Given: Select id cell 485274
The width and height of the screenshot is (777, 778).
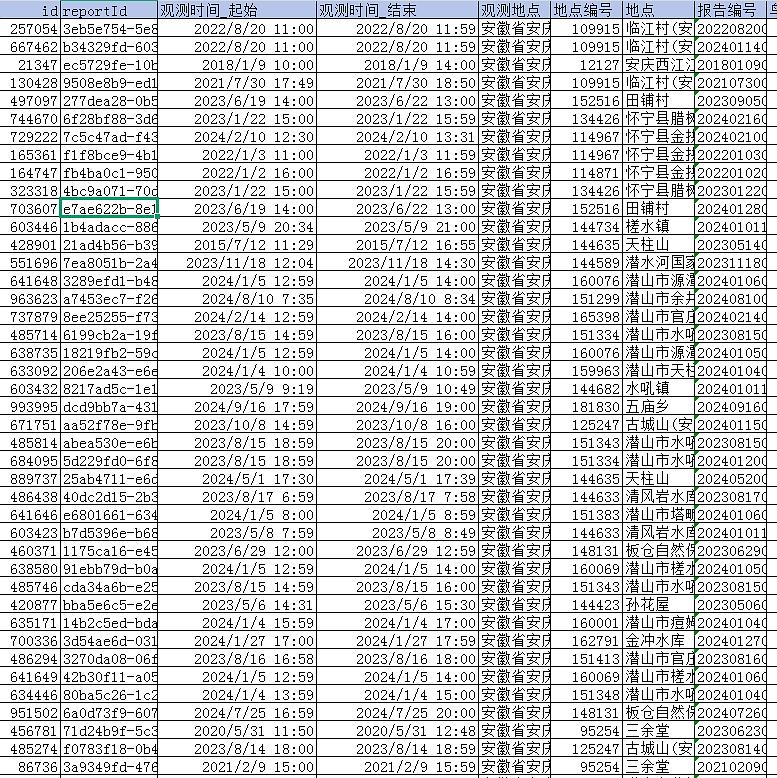Looking at the screenshot, I should [30, 748].
